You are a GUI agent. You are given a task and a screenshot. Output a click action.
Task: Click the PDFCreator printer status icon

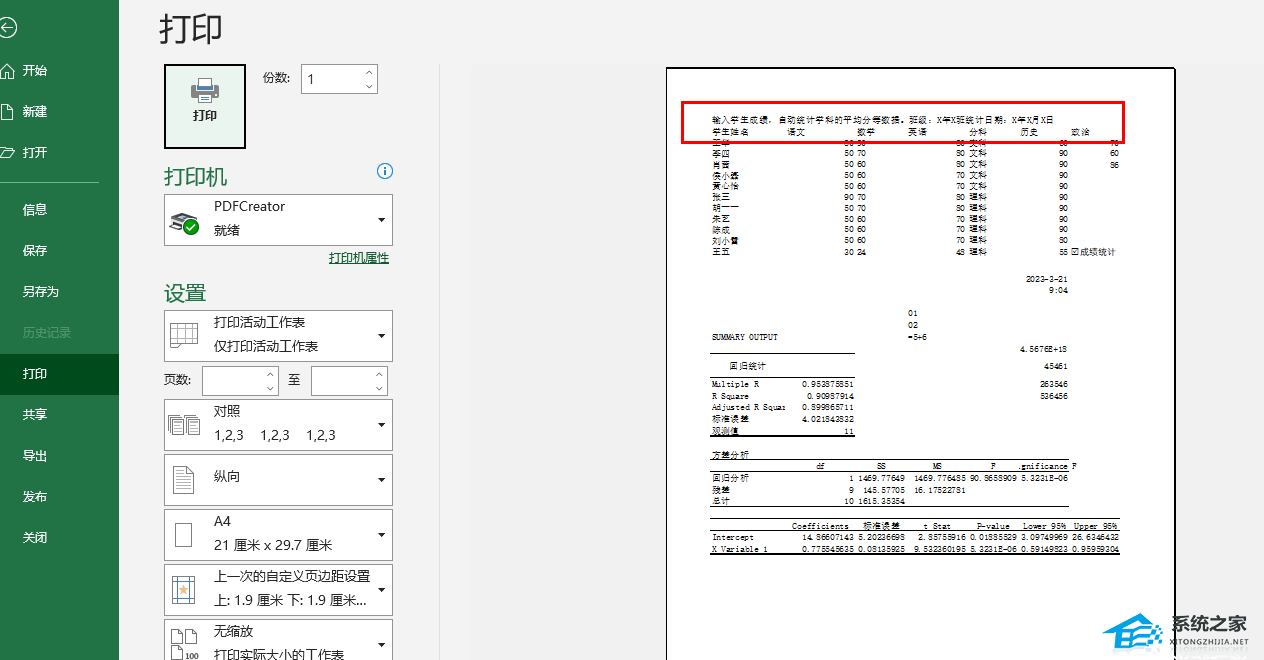click(184, 221)
